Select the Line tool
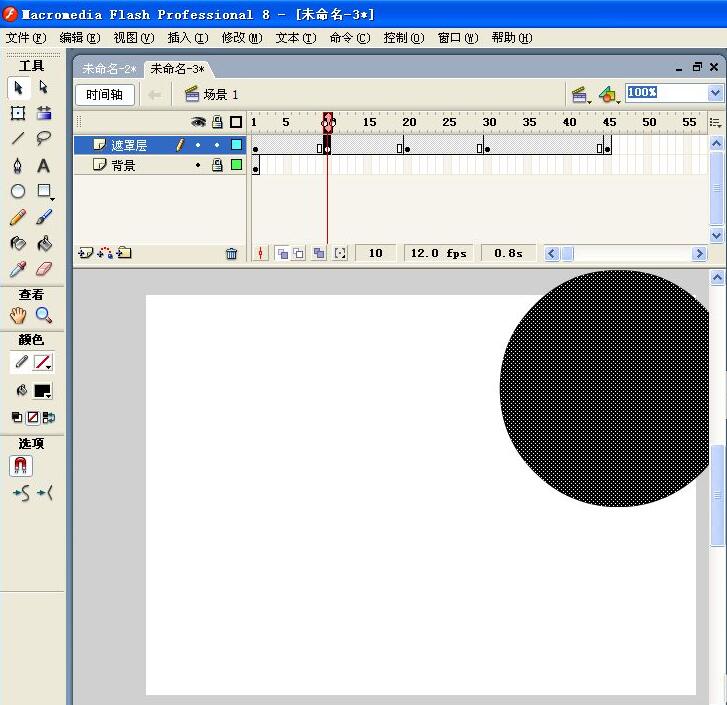The height and width of the screenshot is (705, 727). (x=18, y=138)
